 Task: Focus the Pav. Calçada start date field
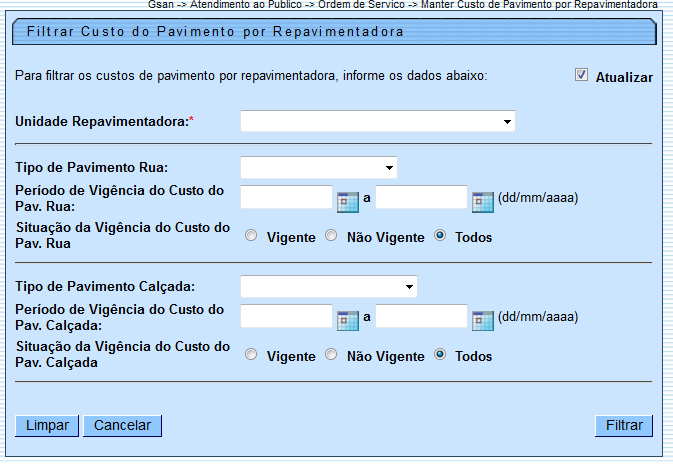pos(286,317)
